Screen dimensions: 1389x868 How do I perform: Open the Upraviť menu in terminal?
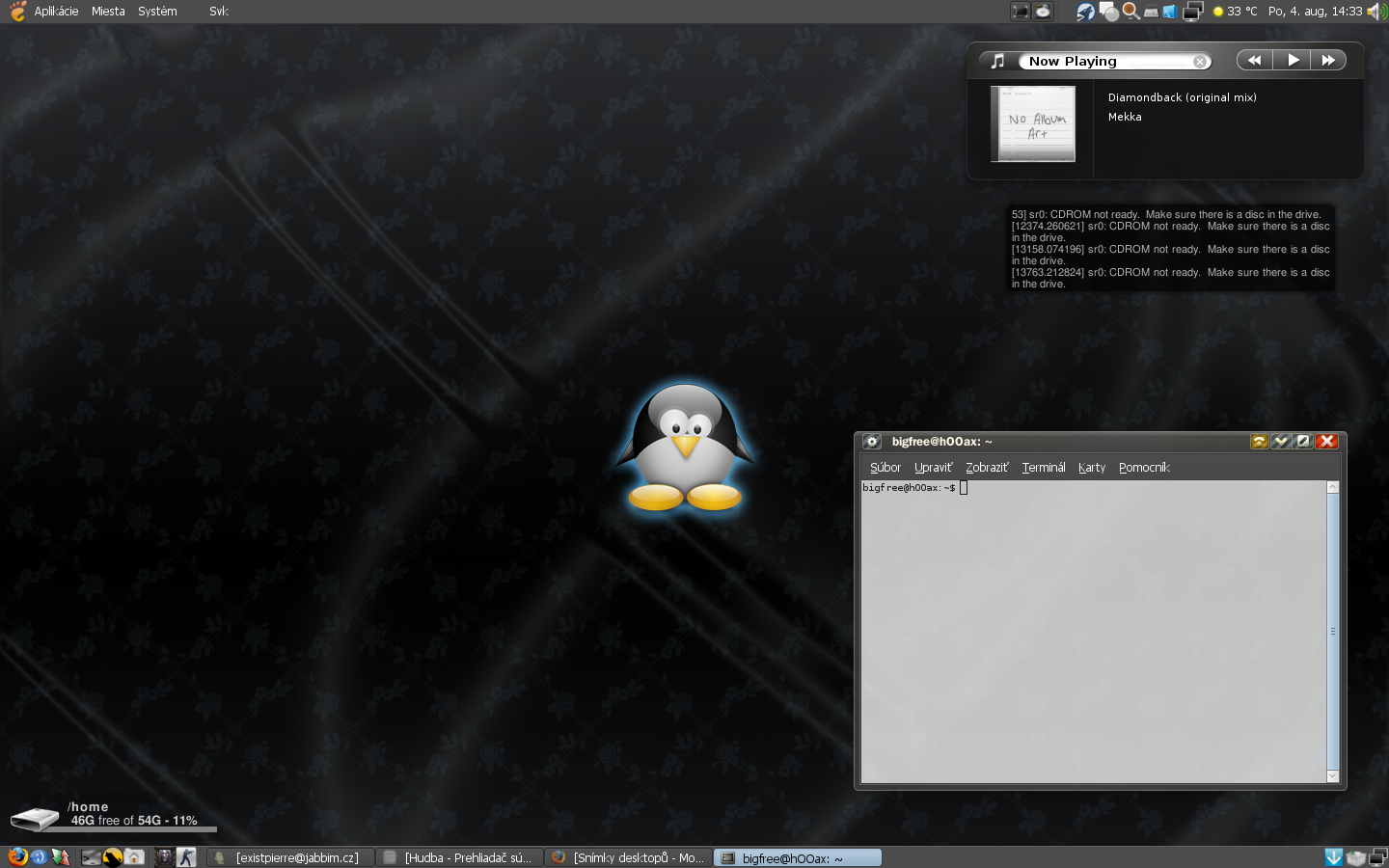pyautogui.click(x=933, y=468)
